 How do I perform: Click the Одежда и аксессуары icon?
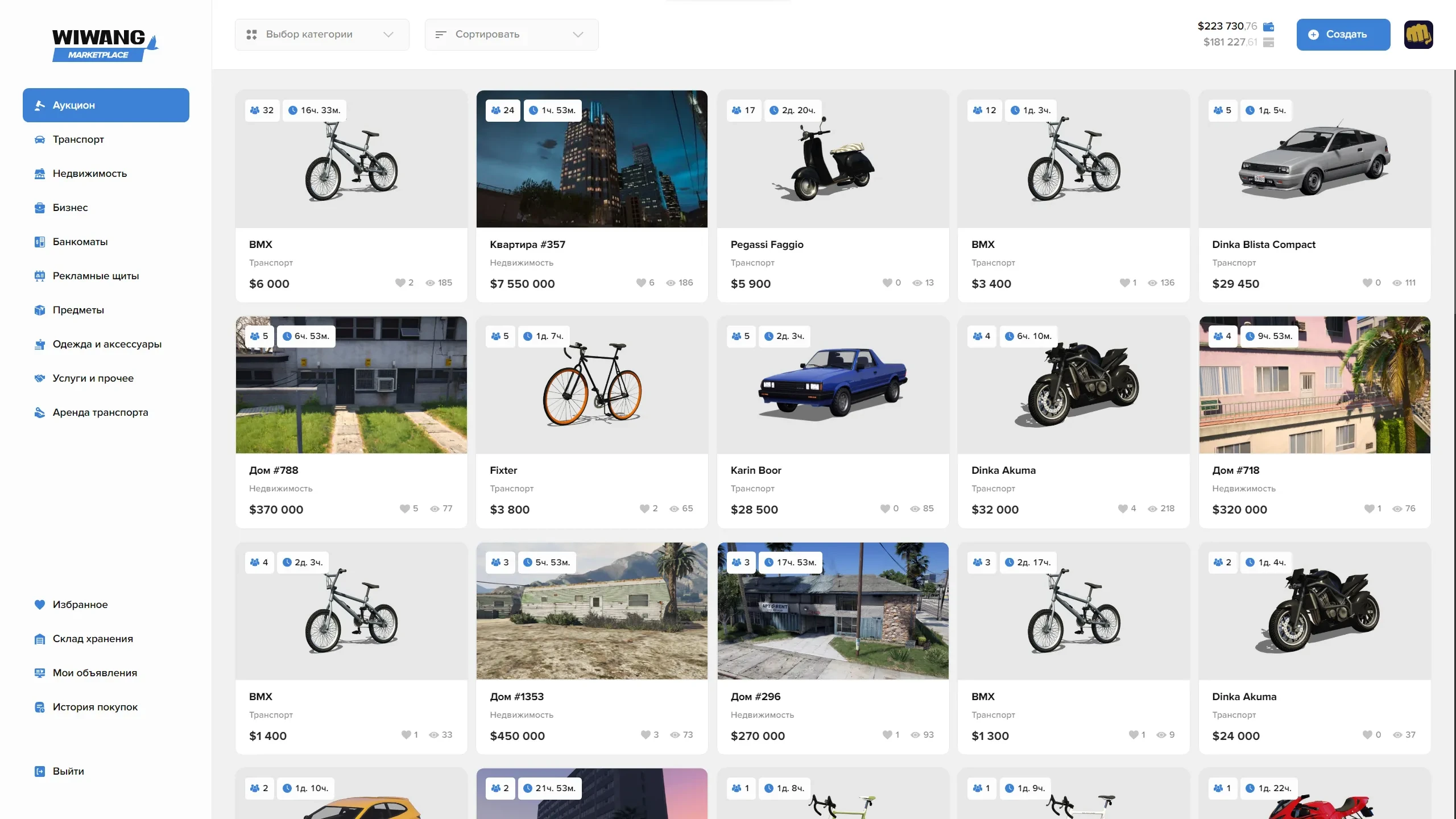pyautogui.click(x=40, y=344)
